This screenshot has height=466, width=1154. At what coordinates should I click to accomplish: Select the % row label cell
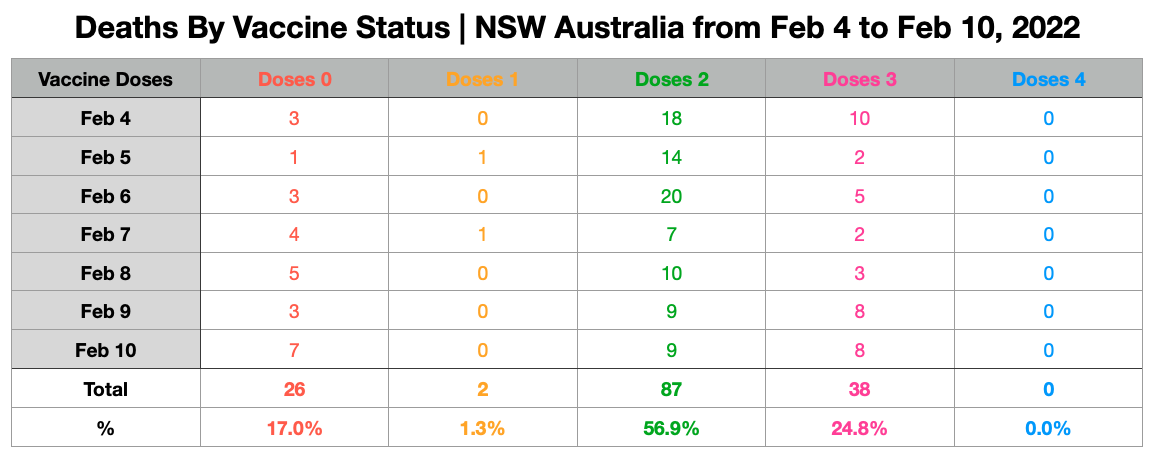(x=105, y=428)
